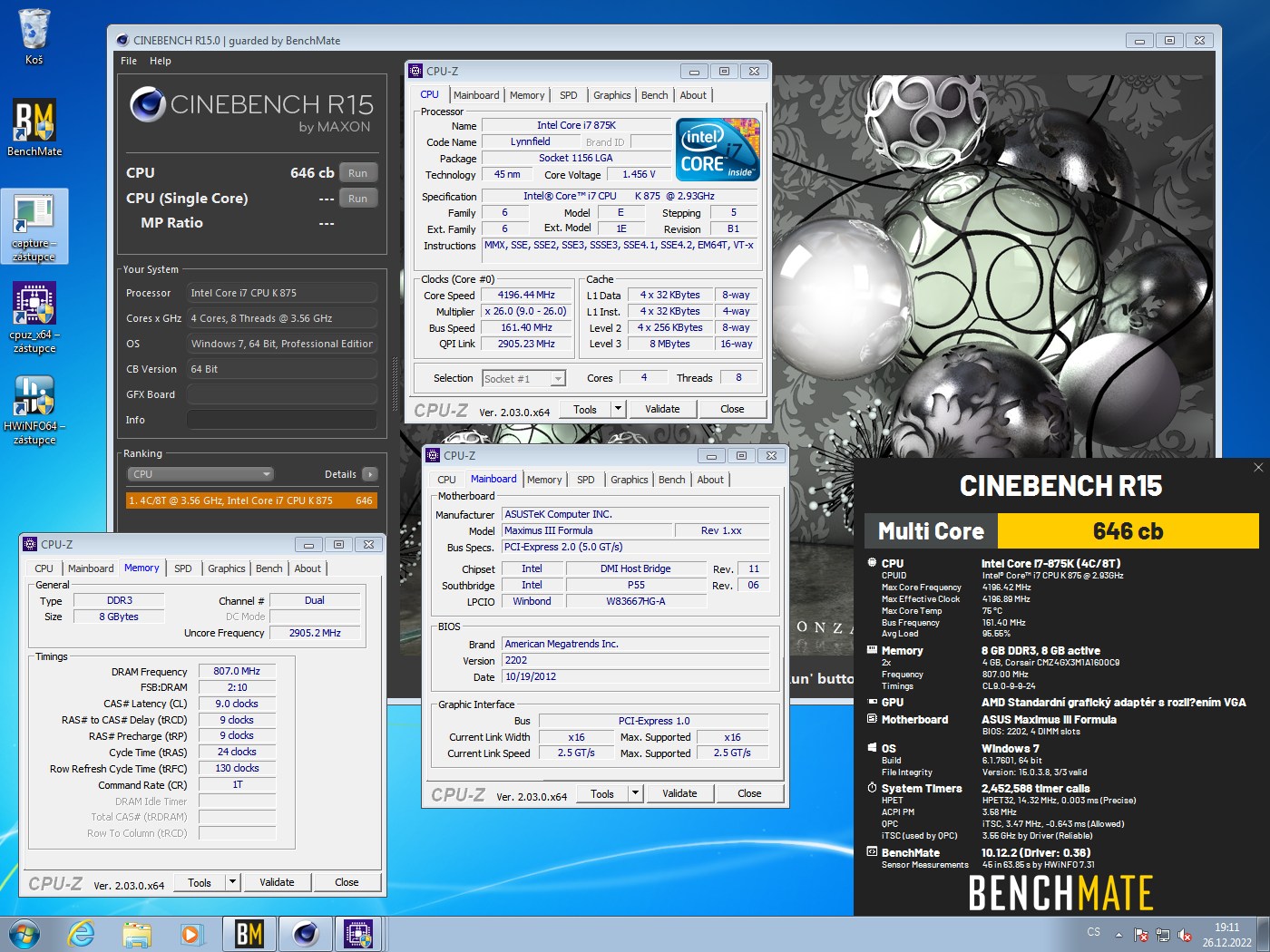Show hidden tray icons arrow

1119,934
